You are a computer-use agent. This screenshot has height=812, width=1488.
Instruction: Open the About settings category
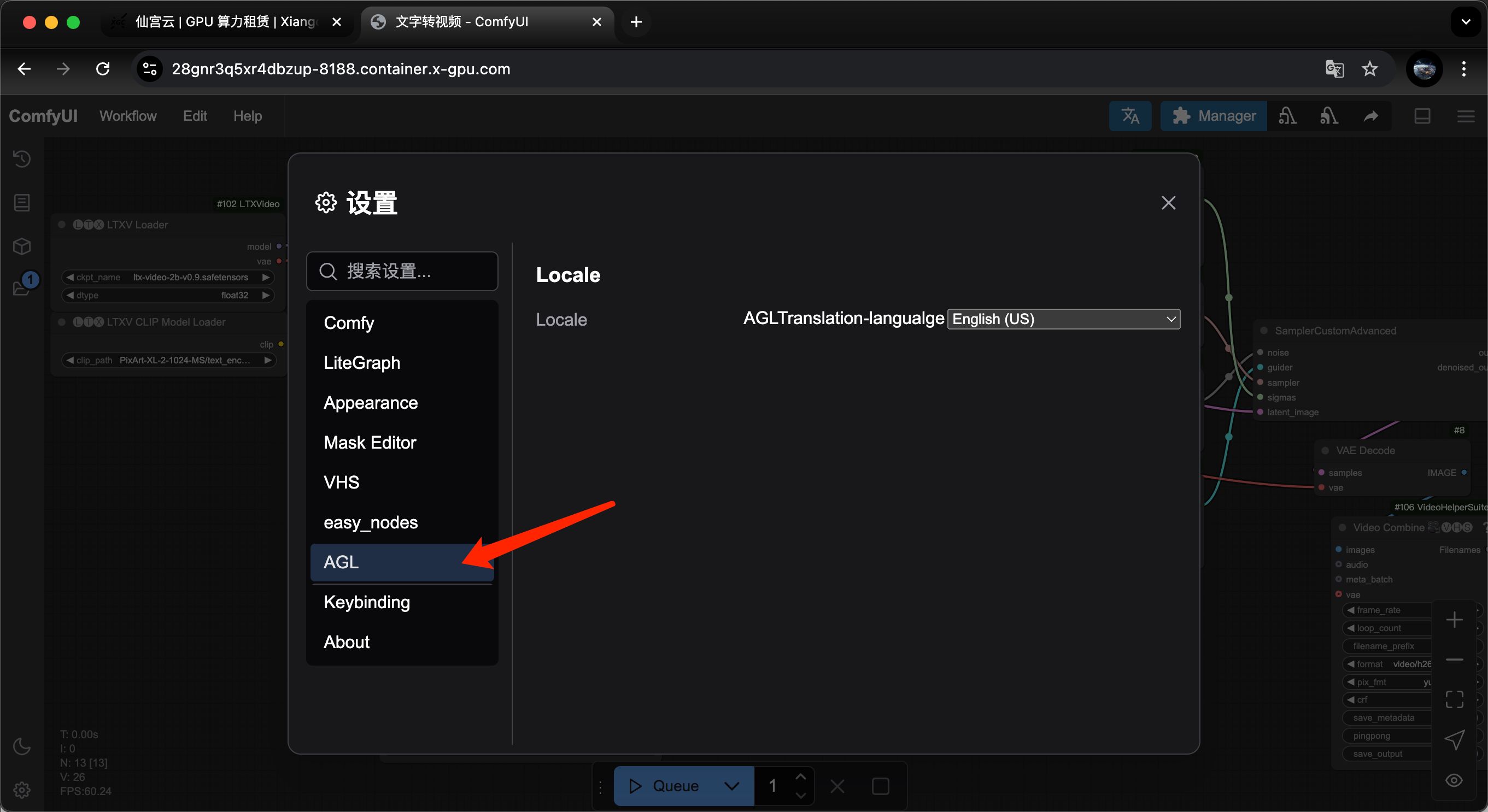(402, 642)
